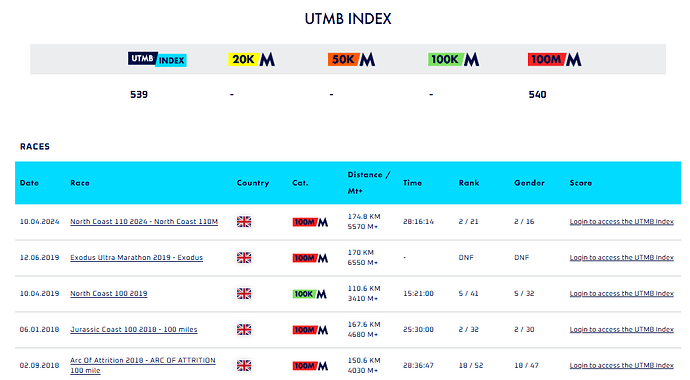This screenshot has height=380, width=690.
Task: Click date 06.01.2018
Action: [x=39, y=329]
